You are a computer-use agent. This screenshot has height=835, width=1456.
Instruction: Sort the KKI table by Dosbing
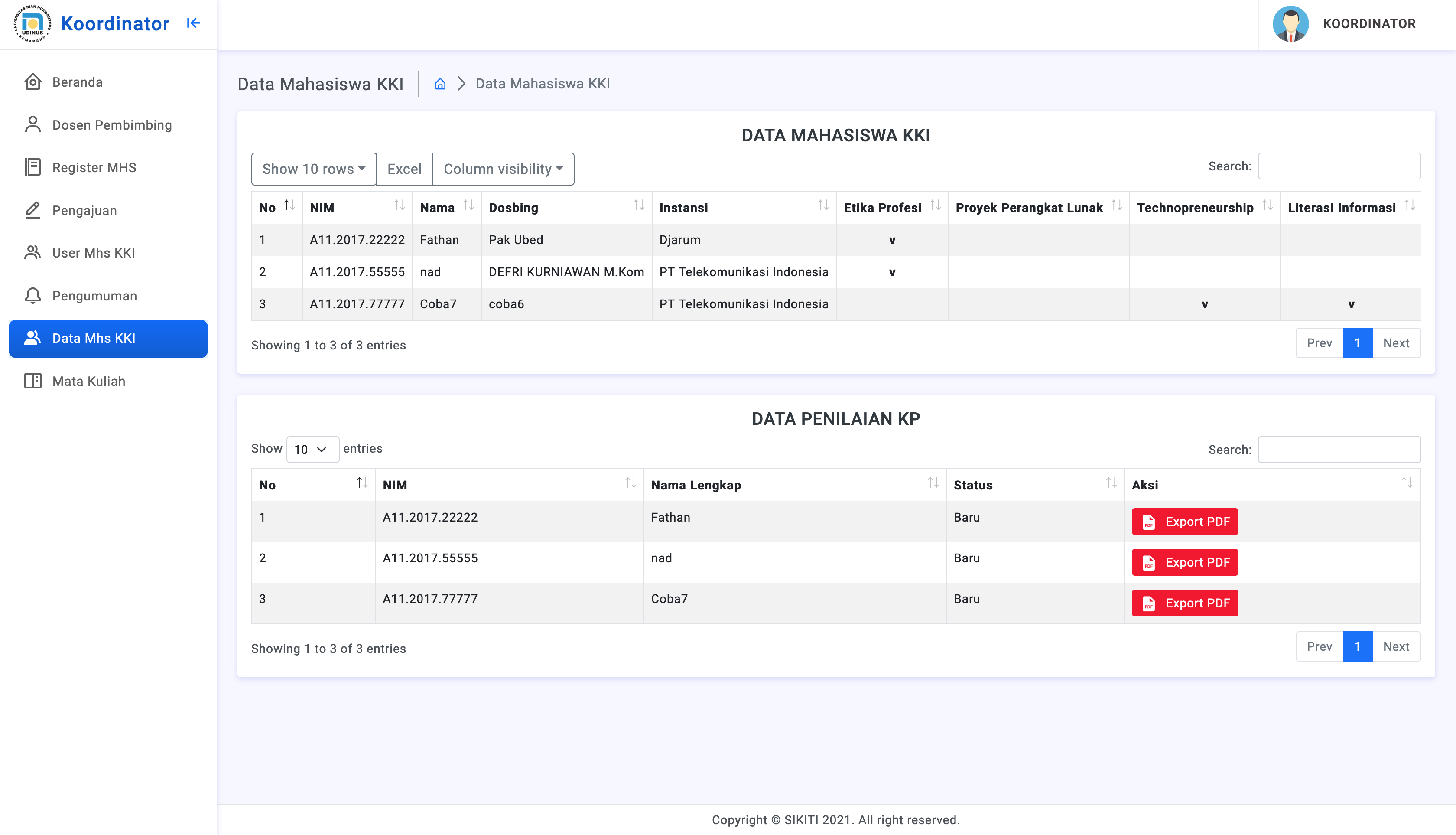tap(566, 207)
